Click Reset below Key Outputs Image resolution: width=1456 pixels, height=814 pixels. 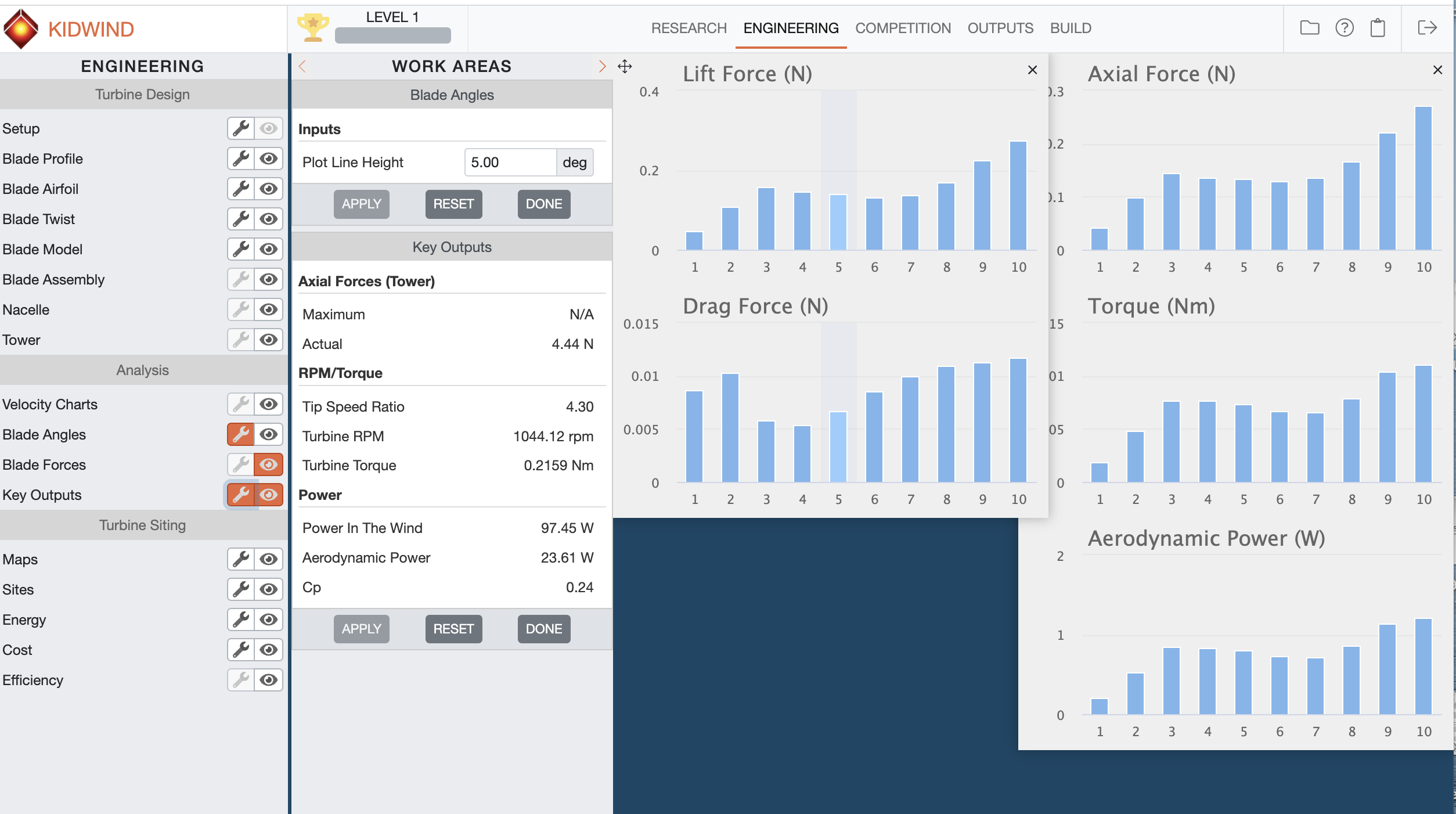453,629
